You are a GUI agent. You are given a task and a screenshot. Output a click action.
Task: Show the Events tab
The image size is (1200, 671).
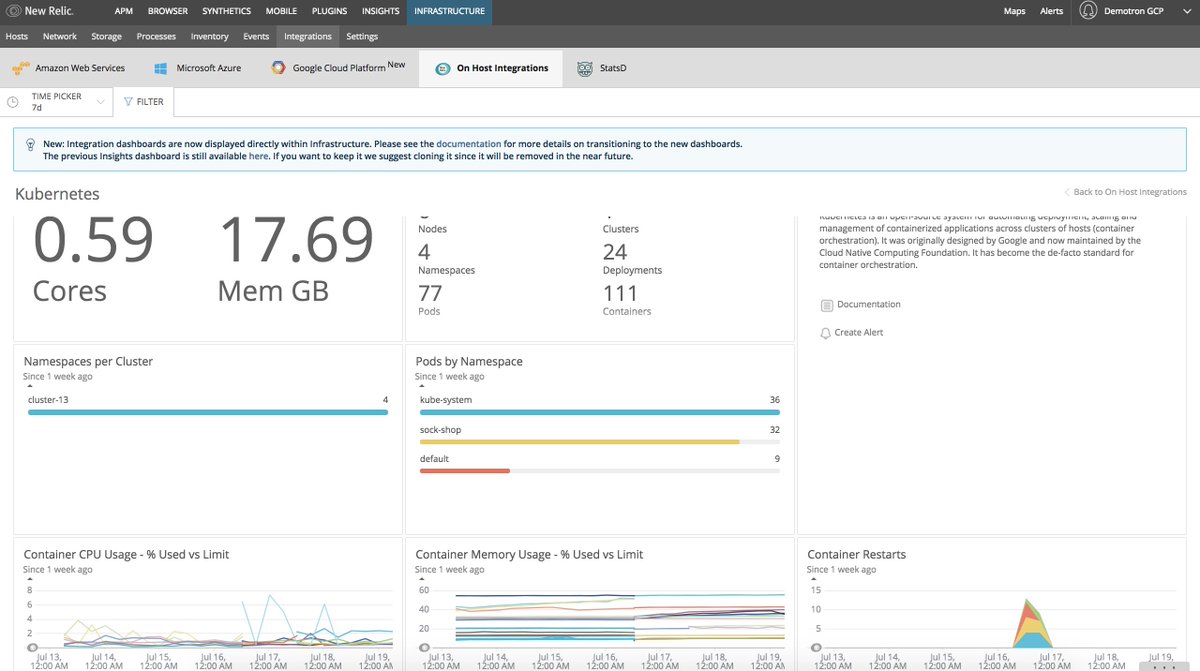point(256,37)
